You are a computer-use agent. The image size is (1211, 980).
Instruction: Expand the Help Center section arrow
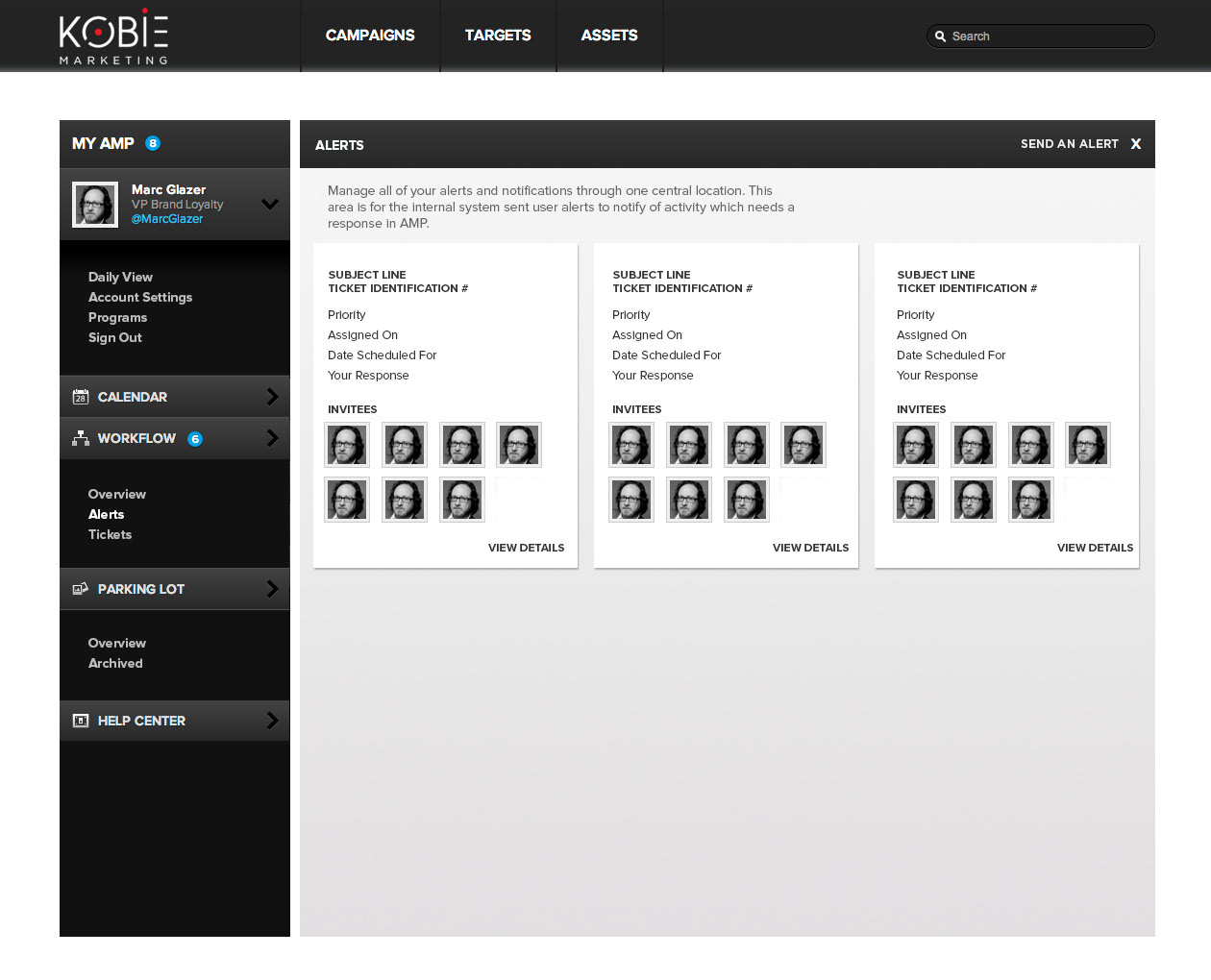pos(272,721)
